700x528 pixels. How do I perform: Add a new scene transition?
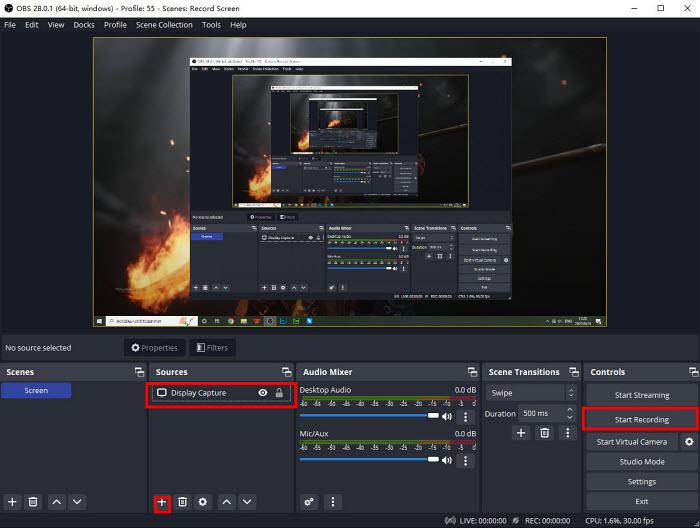pos(521,433)
